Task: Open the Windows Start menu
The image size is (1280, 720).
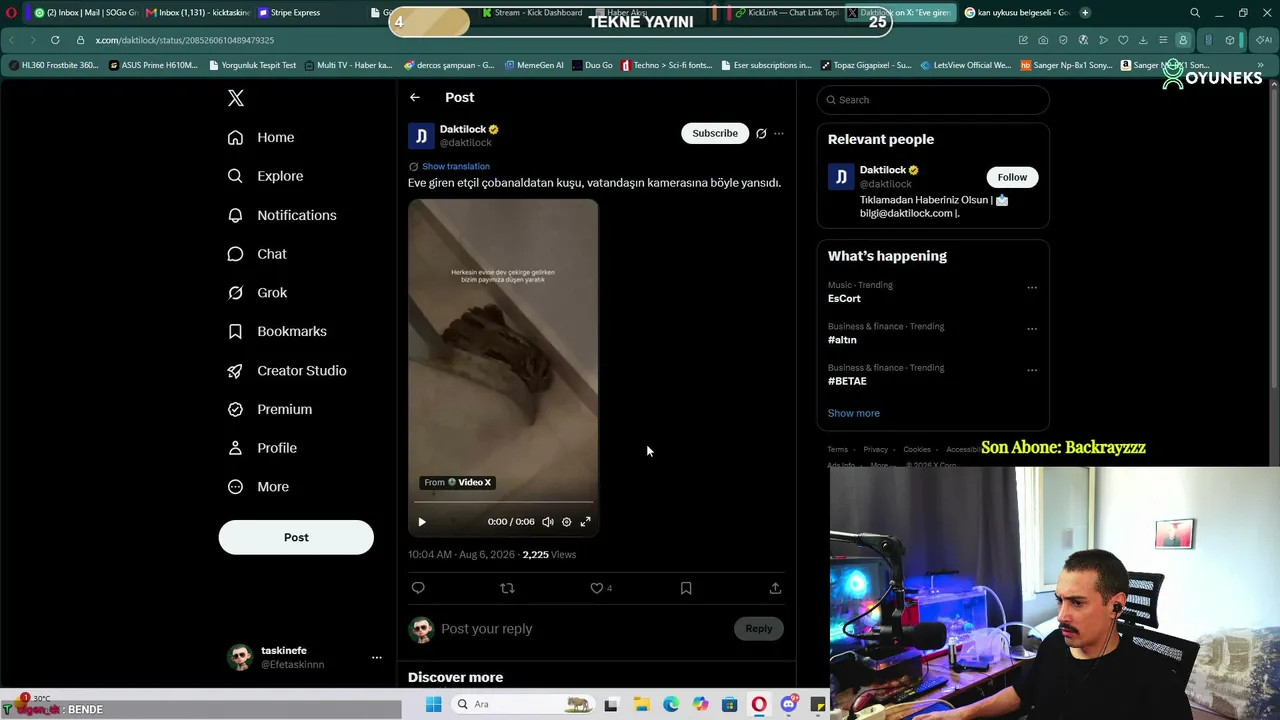Action: pos(434,704)
